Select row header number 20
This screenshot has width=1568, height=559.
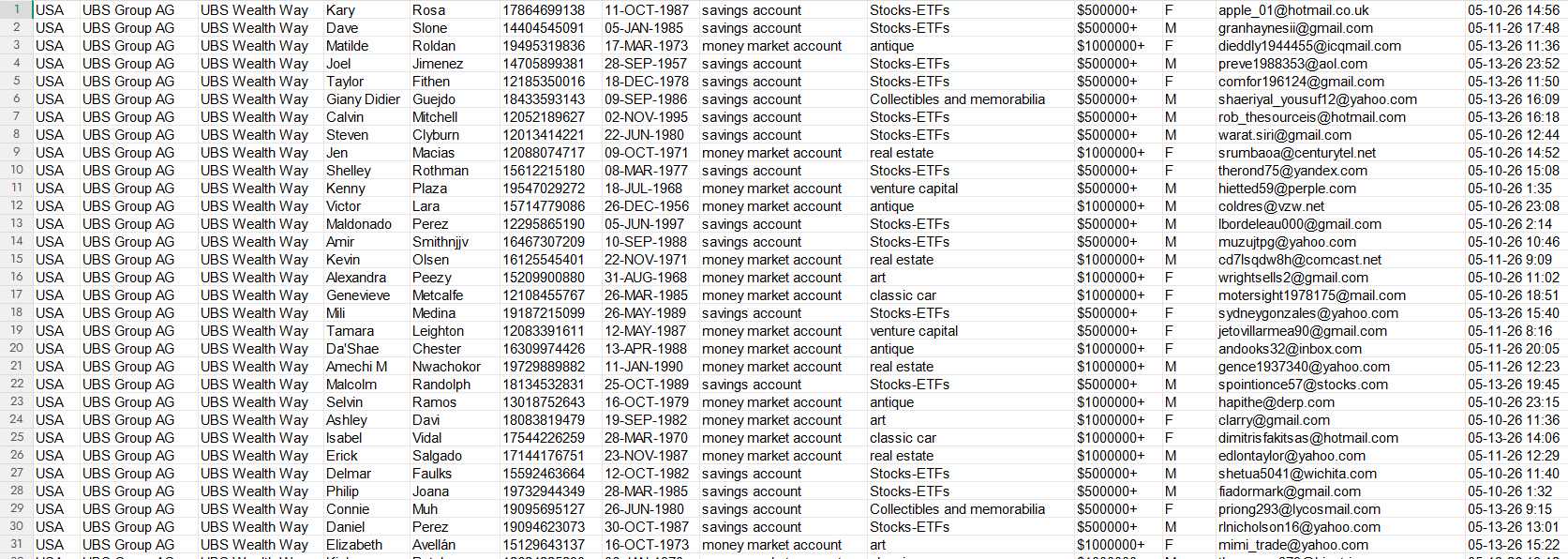coord(16,349)
